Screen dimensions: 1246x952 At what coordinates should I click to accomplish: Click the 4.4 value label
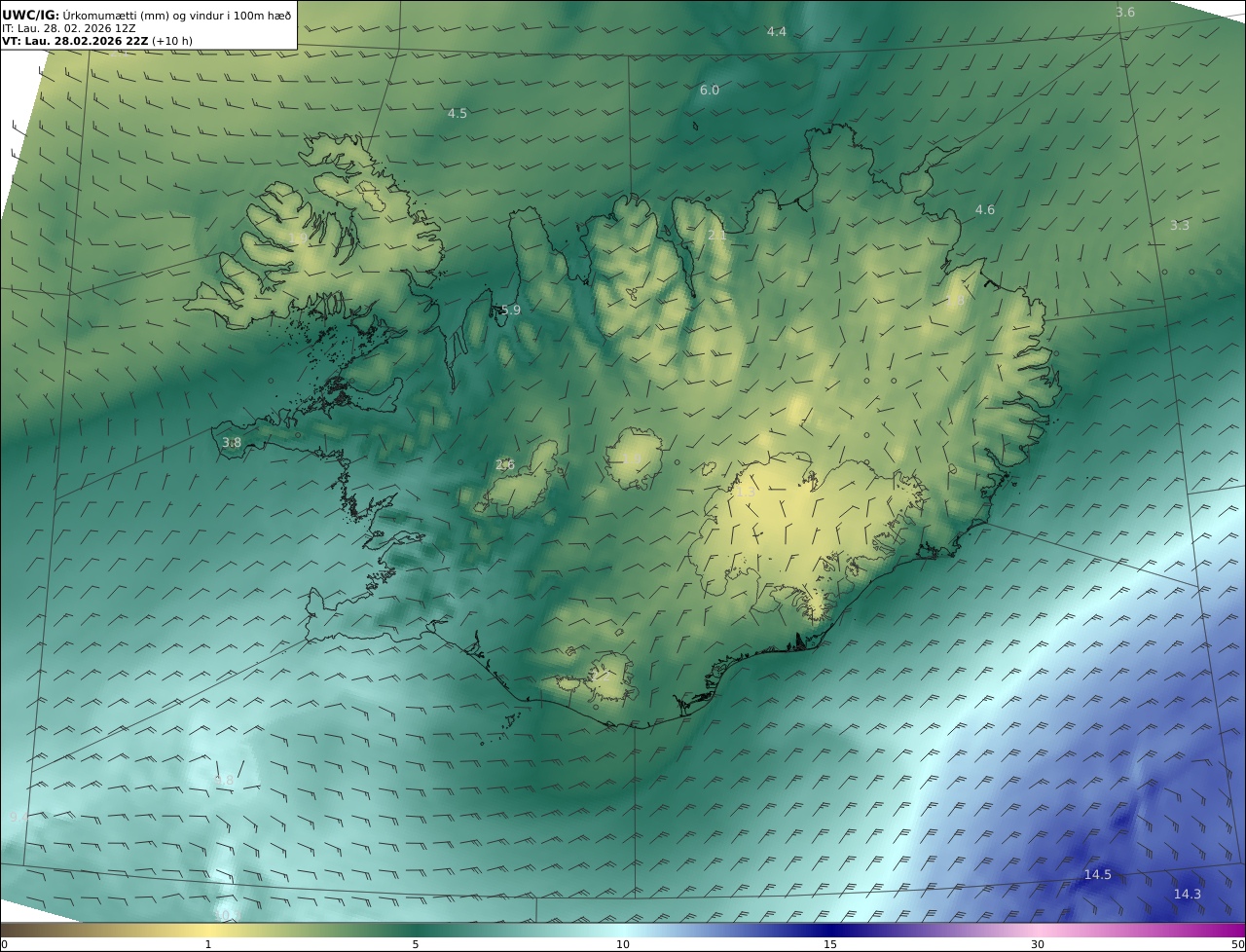coord(776,32)
